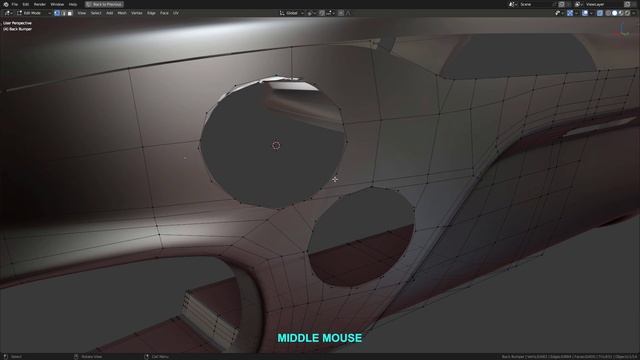Click the 3D cursor in the viewport
Viewport: 640px width, 360px height.
click(x=276, y=145)
